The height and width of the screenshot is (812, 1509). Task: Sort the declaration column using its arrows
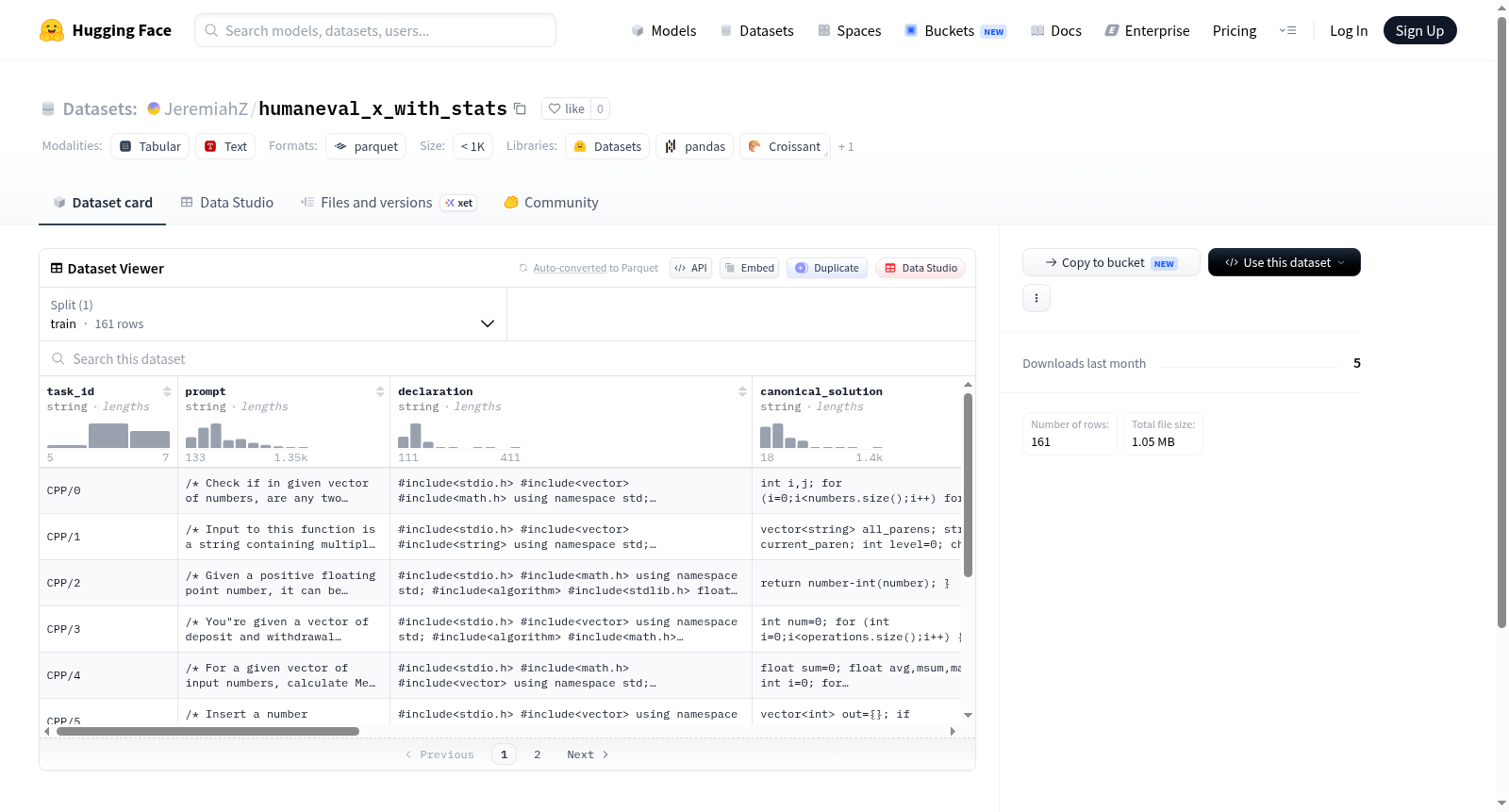coord(742,391)
